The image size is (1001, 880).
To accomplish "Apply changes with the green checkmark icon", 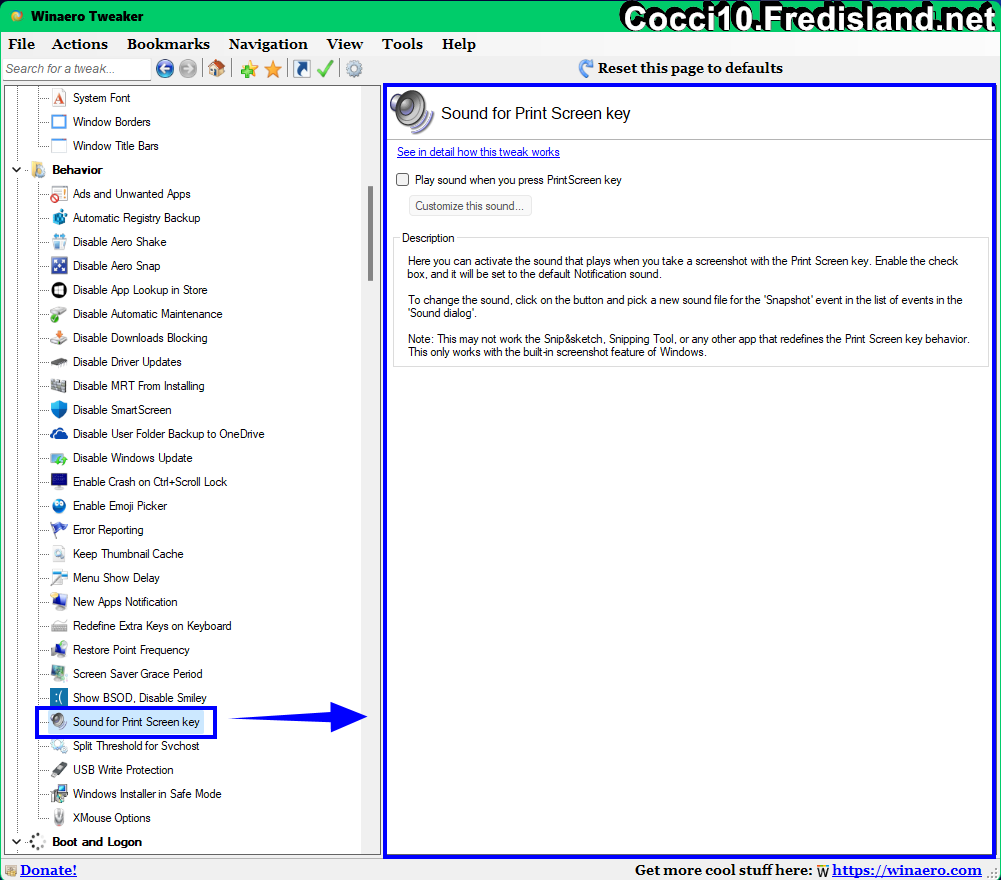I will tap(325, 68).
